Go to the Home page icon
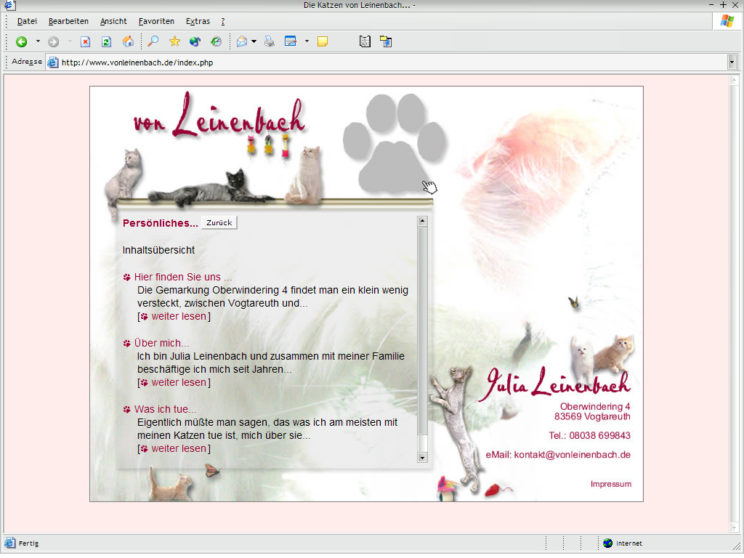 [128, 42]
